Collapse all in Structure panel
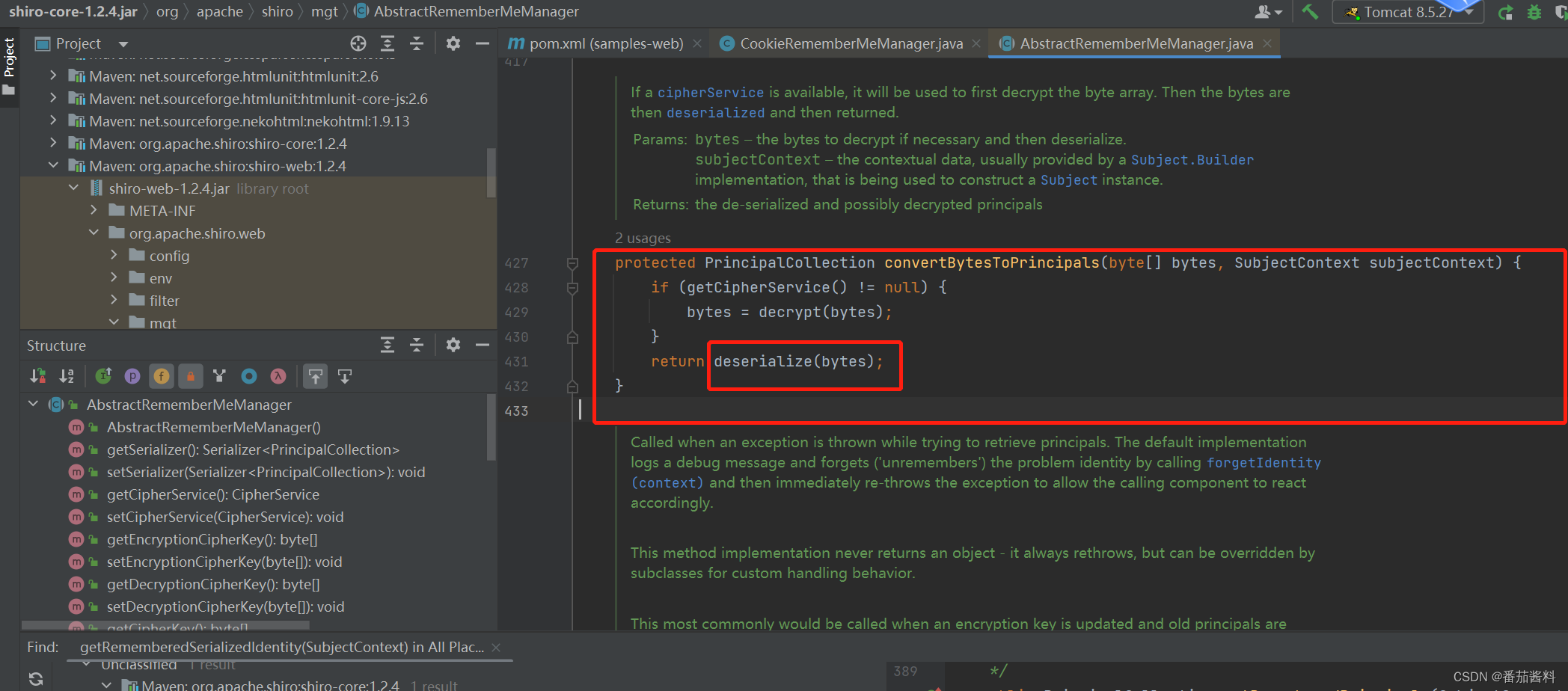The height and width of the screenshot is (691, 1568). click(x=417, y=345)
